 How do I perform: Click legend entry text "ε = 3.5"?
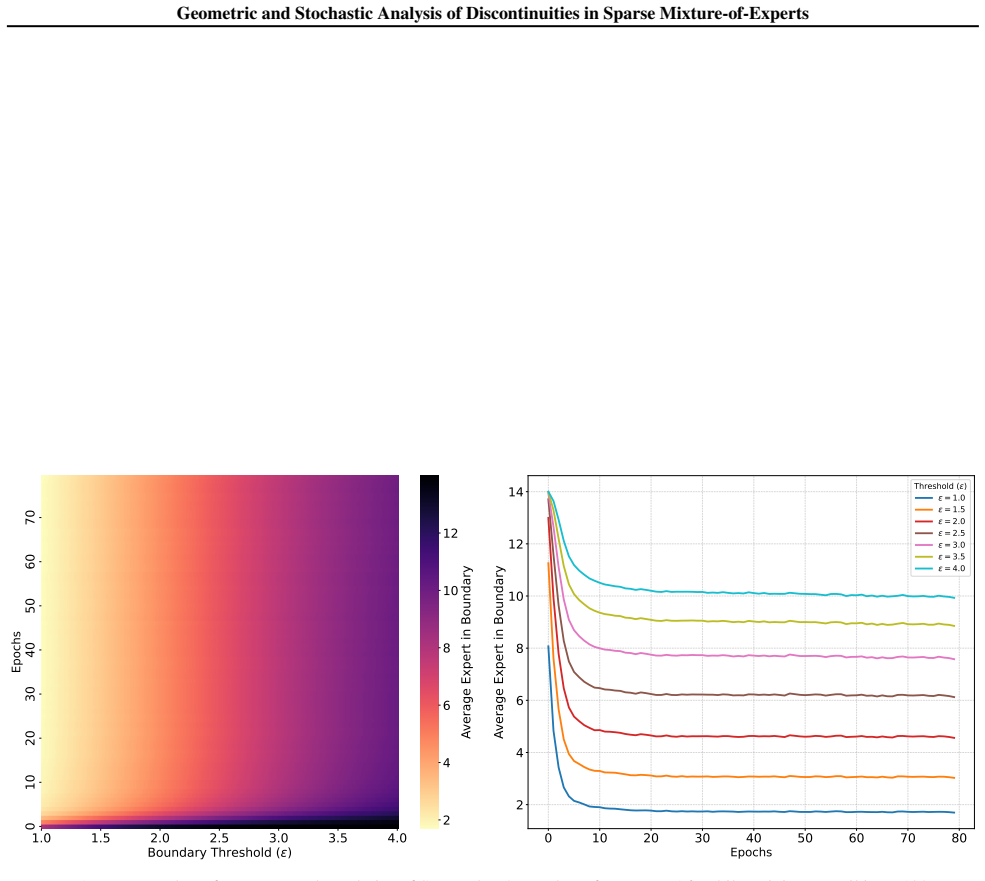(x=951, y=557)
